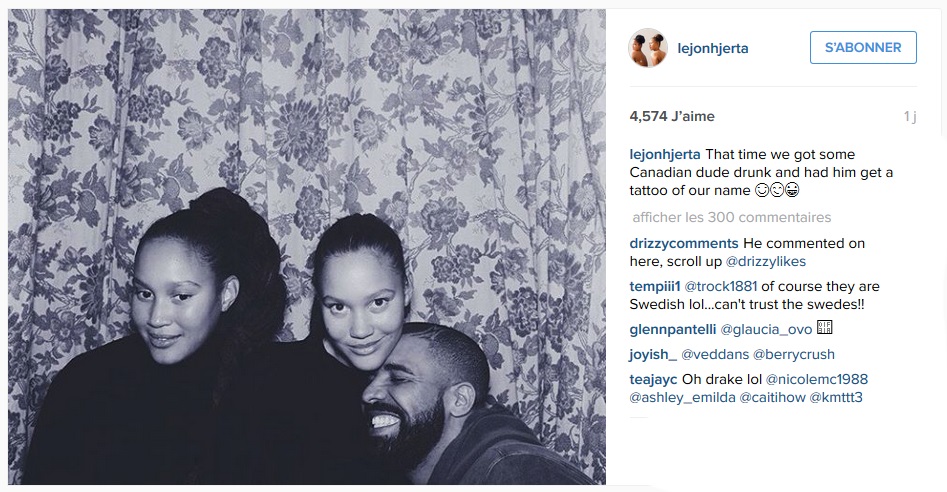Open the @drizzylikes mention

[766, 261]
